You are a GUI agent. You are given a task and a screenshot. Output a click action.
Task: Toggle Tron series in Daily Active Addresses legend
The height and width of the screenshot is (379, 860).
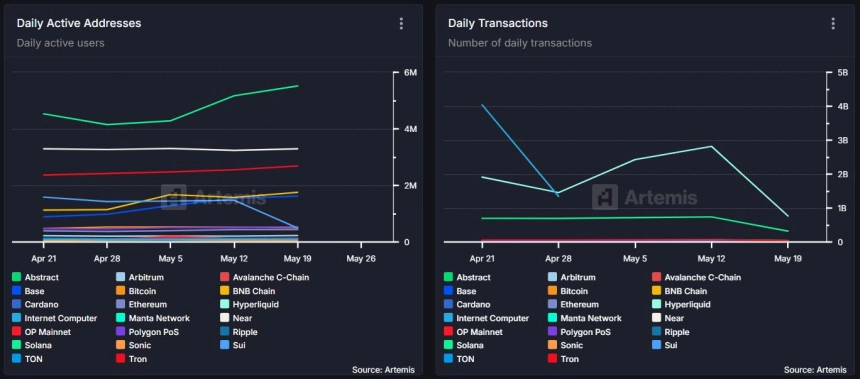[x=131, y=359]
